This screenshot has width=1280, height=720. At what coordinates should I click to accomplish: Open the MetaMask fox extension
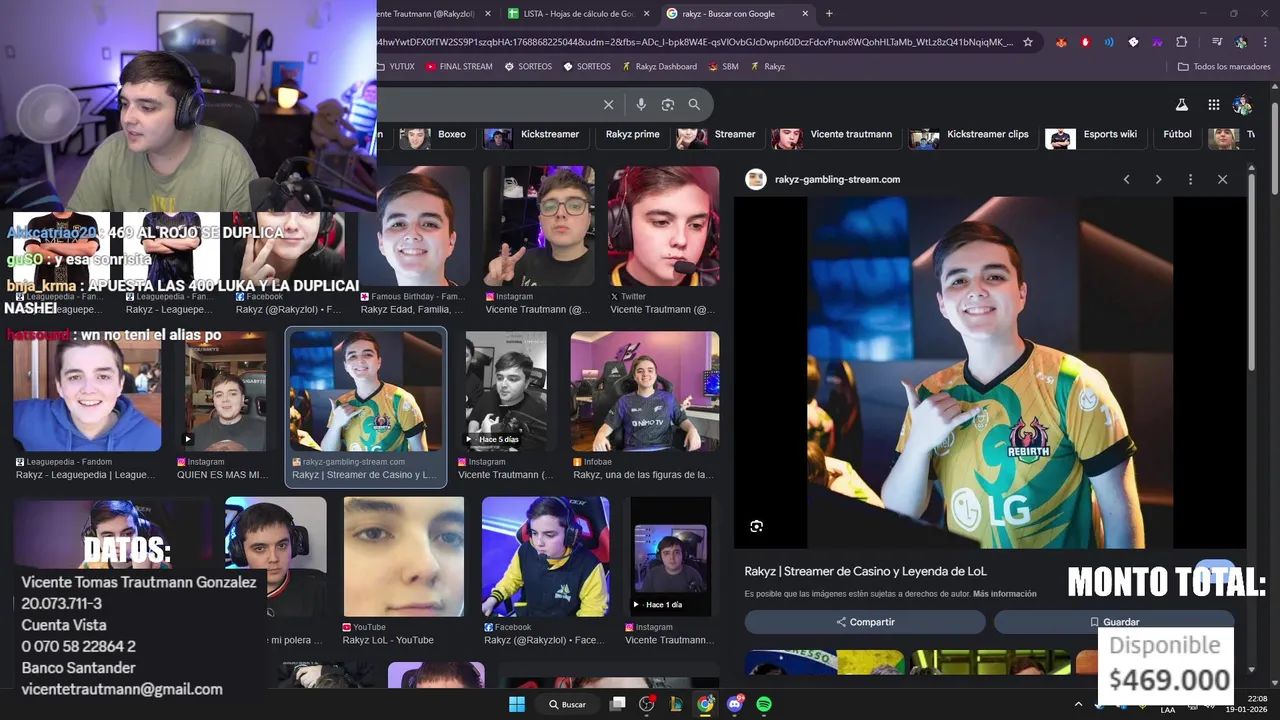1061,42
